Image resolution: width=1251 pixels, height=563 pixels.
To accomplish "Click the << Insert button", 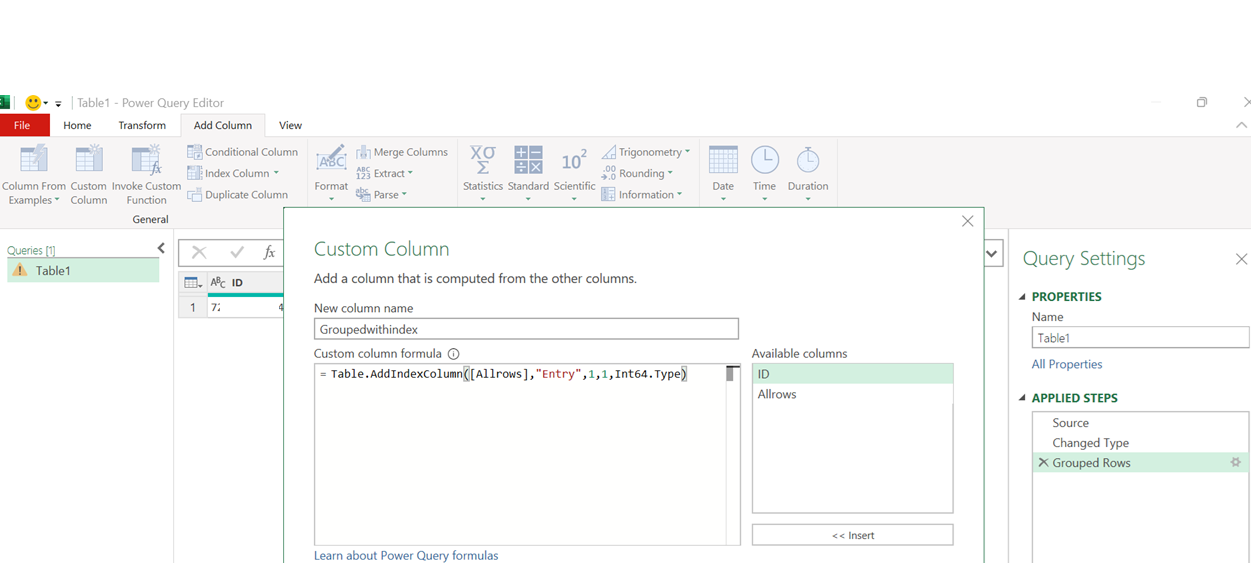I will pyautogui.click(x=852, y=535).
